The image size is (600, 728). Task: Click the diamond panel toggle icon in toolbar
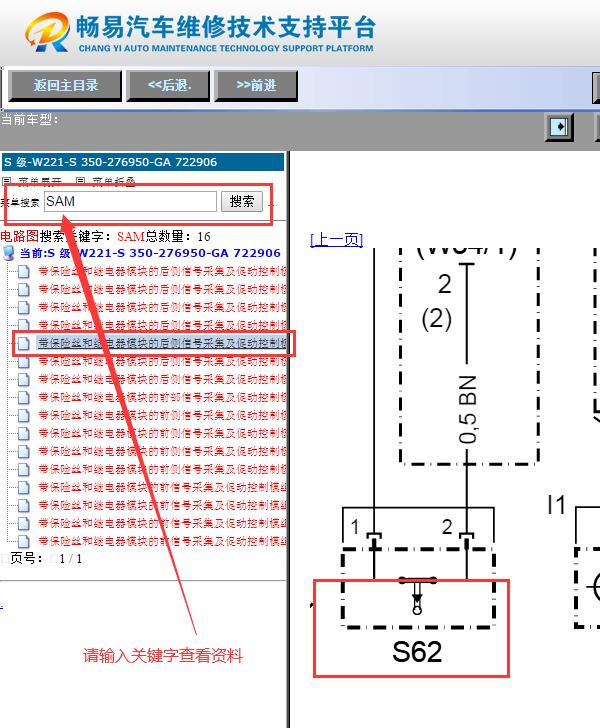(559, 127)
